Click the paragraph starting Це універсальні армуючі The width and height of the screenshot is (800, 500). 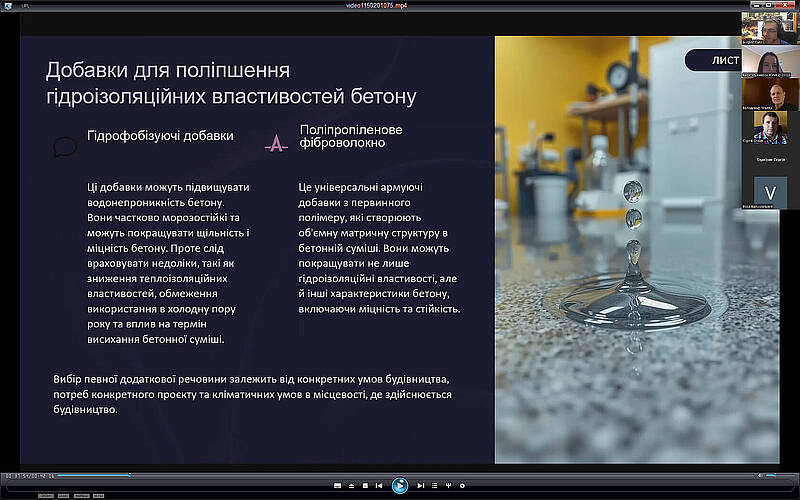click(379, 248)
